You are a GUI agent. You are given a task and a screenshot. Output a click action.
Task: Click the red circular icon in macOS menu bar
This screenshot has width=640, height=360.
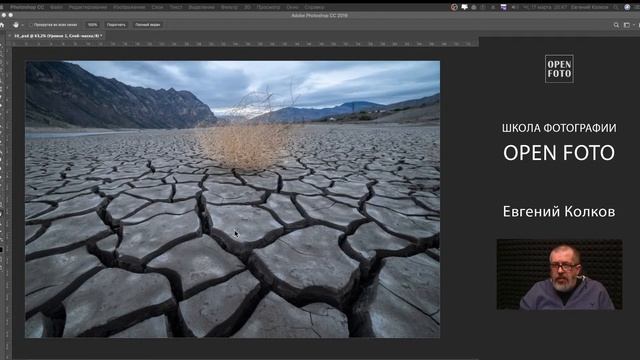(454, 7)
